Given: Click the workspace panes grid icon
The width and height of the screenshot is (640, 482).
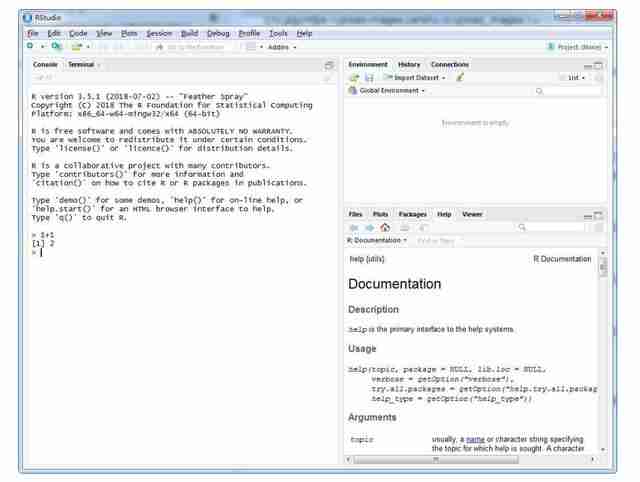Looking at the screenshot, I should pyautogui.click(x=251, y=47).
